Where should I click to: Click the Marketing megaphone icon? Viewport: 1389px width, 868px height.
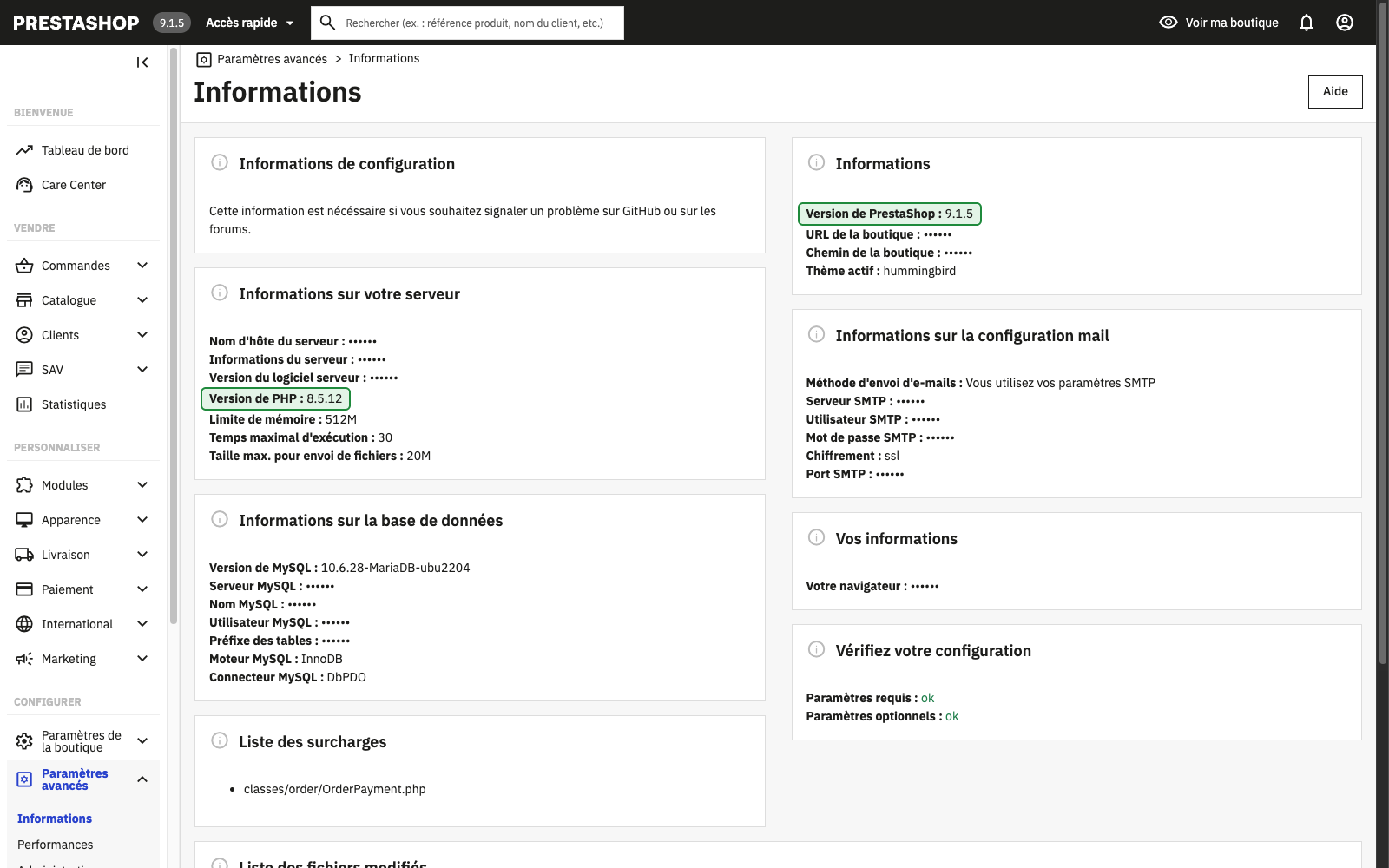(x=24, y=659)
